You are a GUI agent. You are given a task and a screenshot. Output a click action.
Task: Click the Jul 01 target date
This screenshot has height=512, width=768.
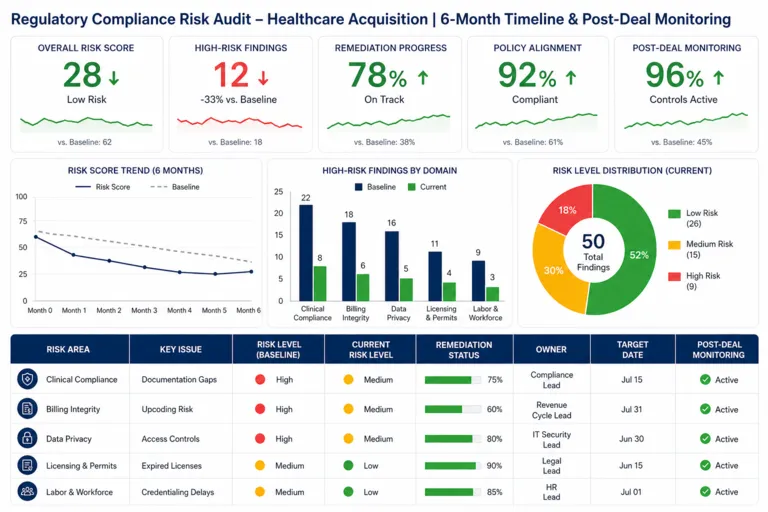pos(631,492)
